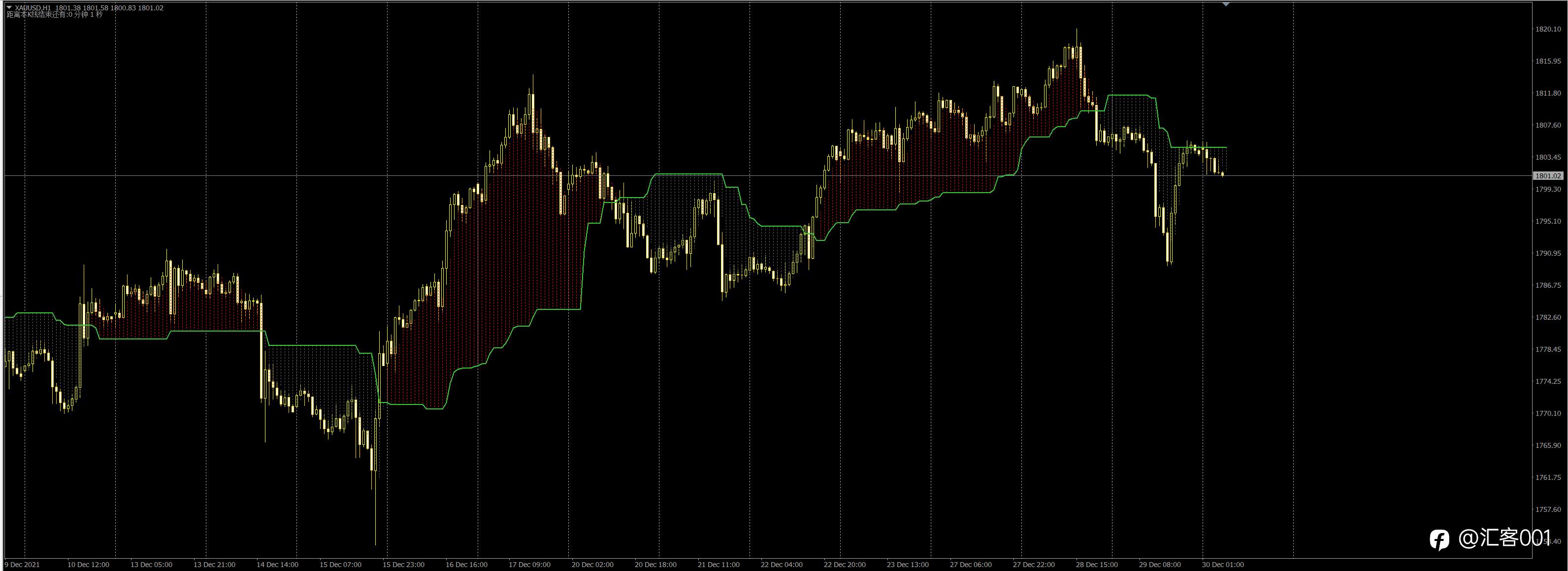The height and width of the screenshot is (571, 1568).
Task: Click the highlighted current price label 1801.02
Action: click(1547, 176)
